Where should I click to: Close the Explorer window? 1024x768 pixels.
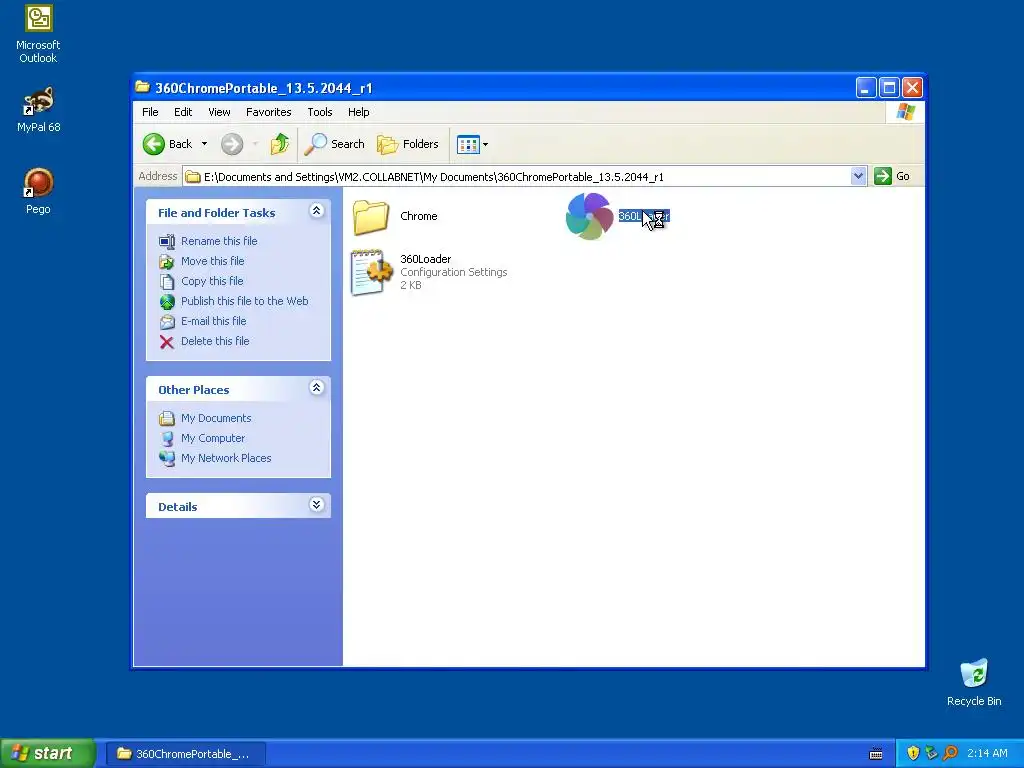pyautogui.click(x=912, y=88)
